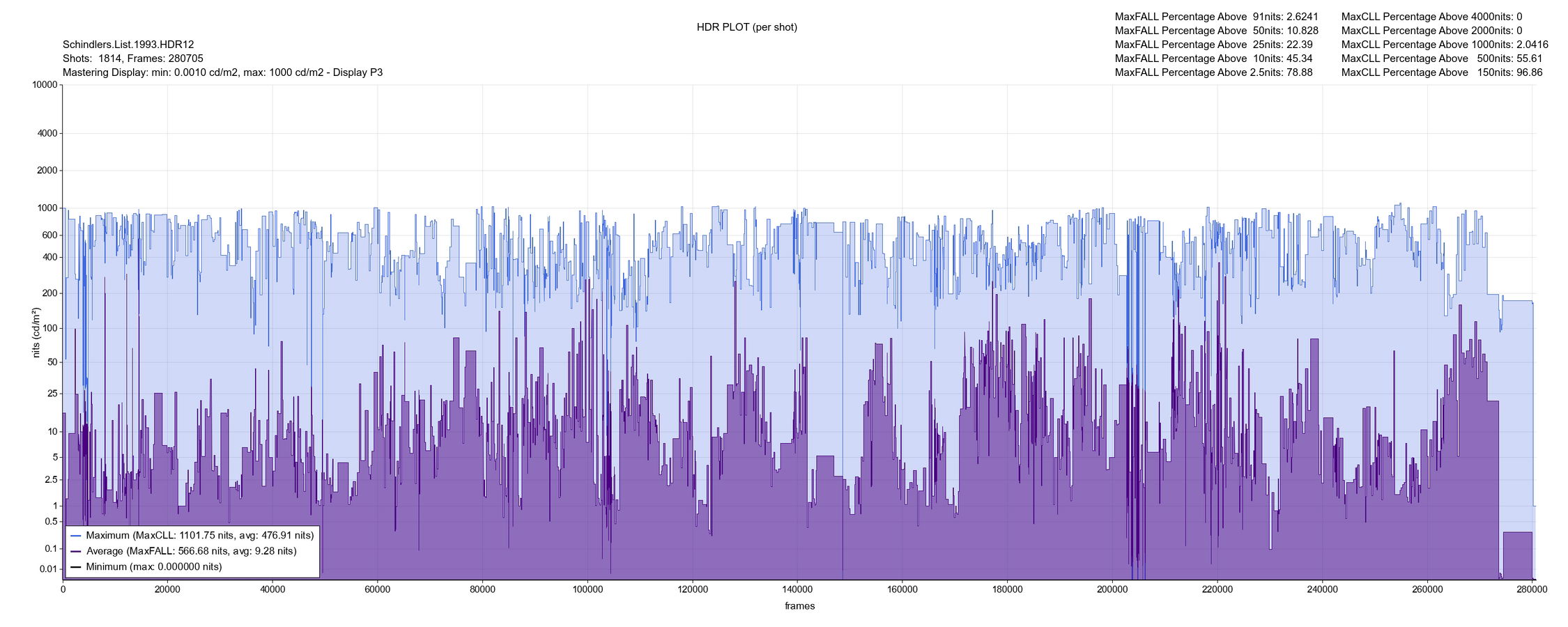
Task: Click the 2.5 y-axis tick label
Action: tap(51, 480)
